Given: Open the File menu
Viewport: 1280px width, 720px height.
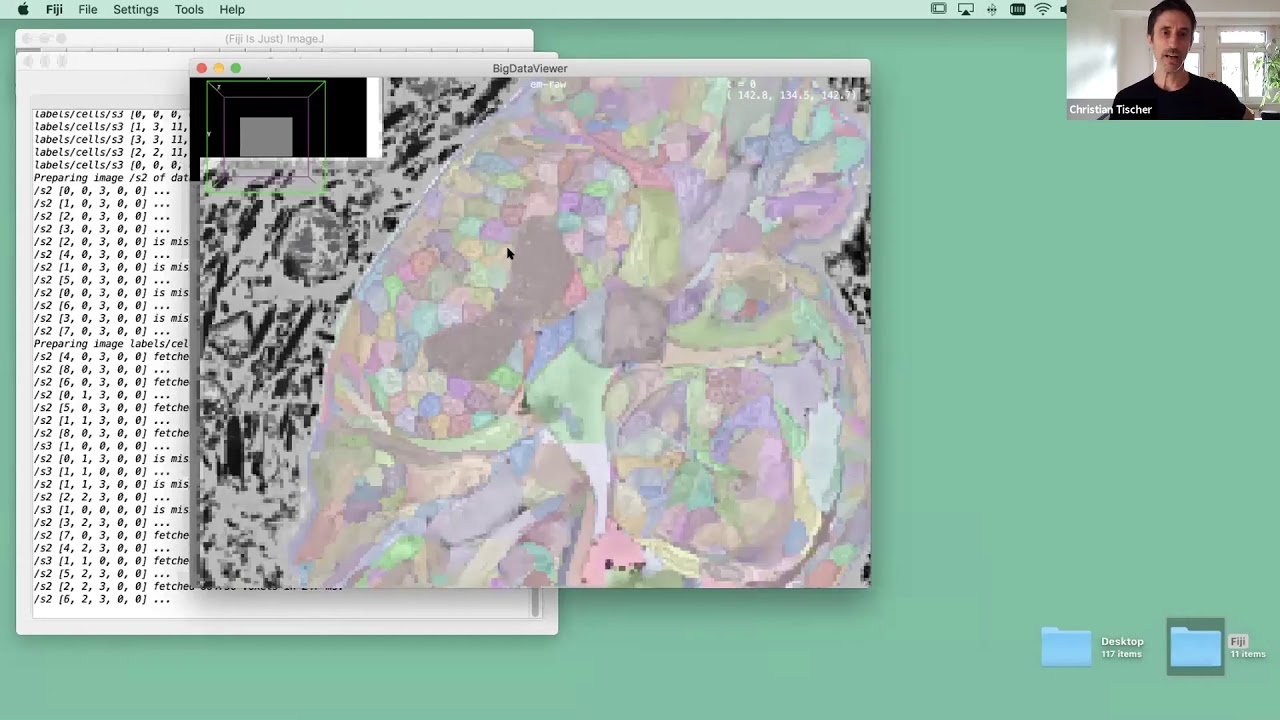Looking at the screenshot, I should [x=88, y=9].
